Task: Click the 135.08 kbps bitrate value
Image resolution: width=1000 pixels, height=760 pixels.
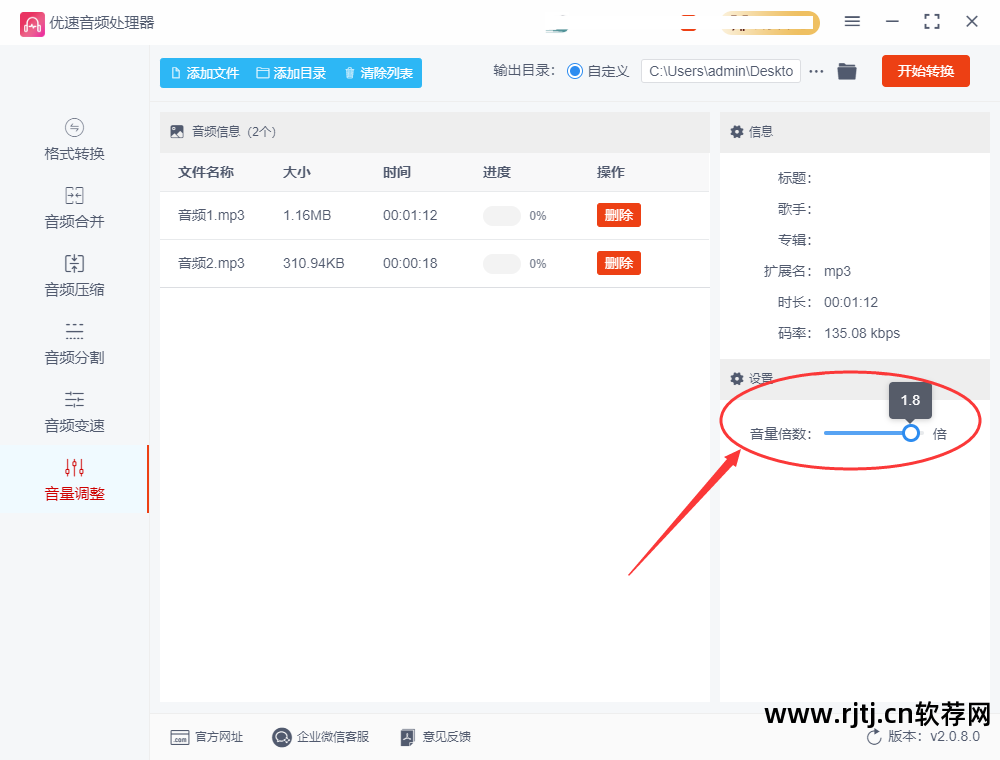Action: pyautogui.click(x=862, y=333)
